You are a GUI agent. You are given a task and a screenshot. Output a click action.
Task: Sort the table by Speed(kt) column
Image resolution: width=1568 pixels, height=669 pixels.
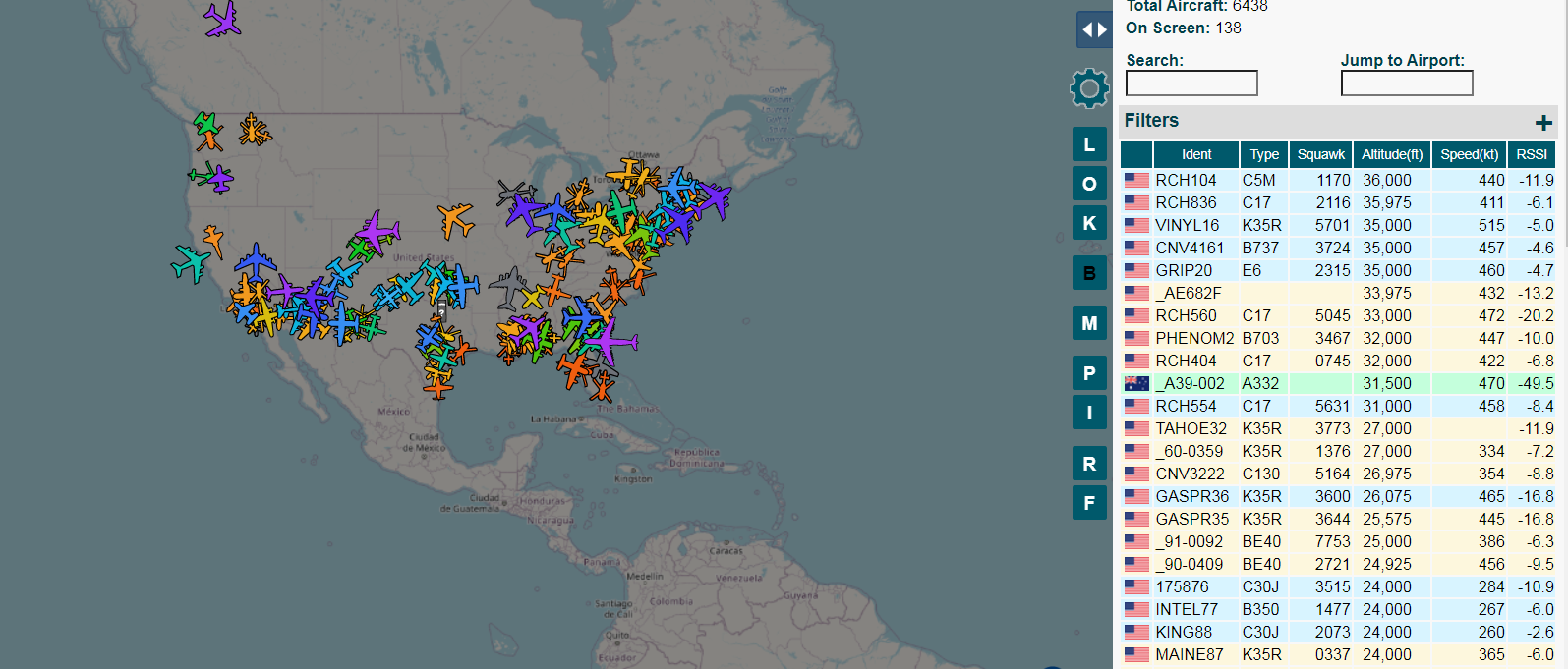coord(1470,154)
